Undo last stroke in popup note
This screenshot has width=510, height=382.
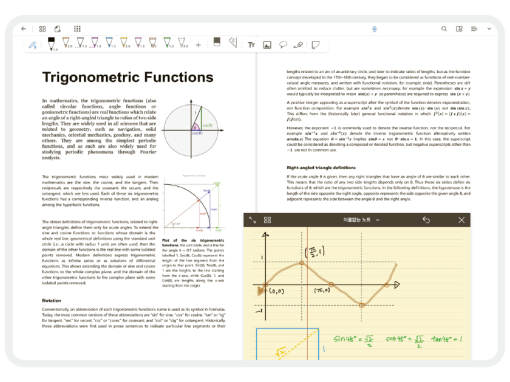(x=426, y=220)
